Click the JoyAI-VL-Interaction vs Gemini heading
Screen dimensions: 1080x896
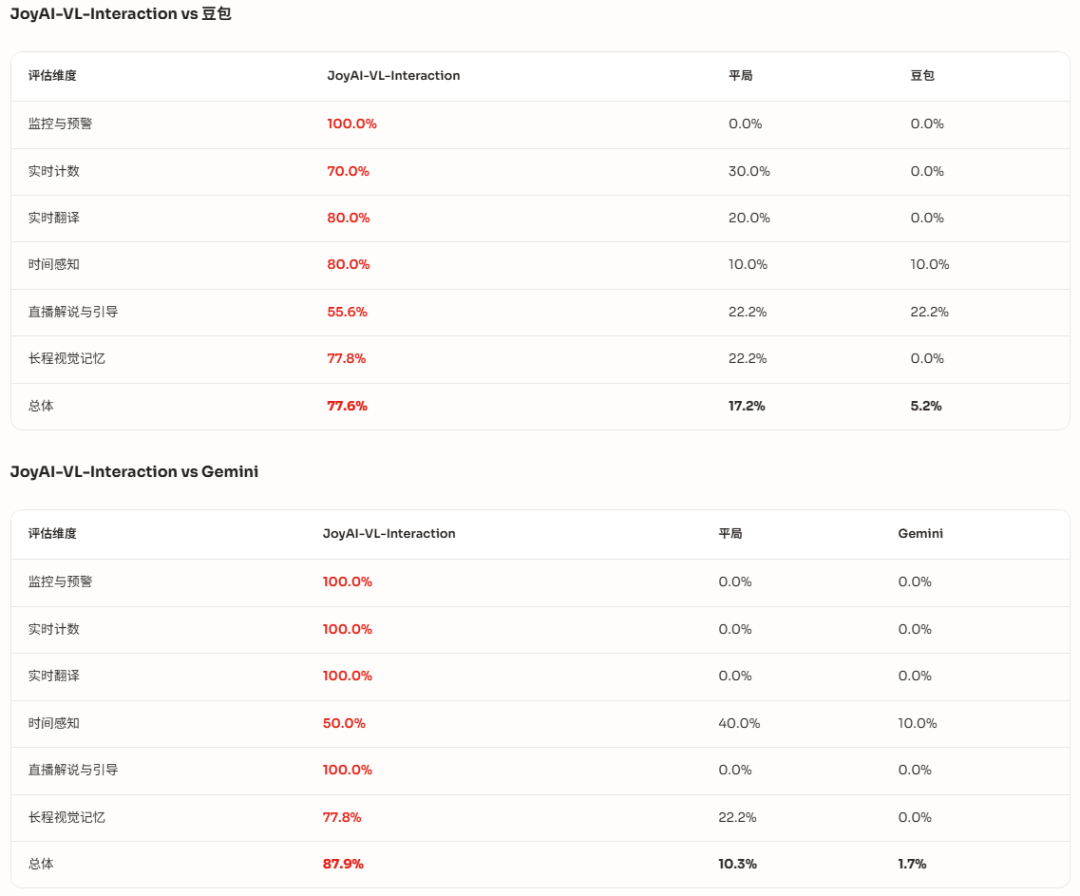134,472
